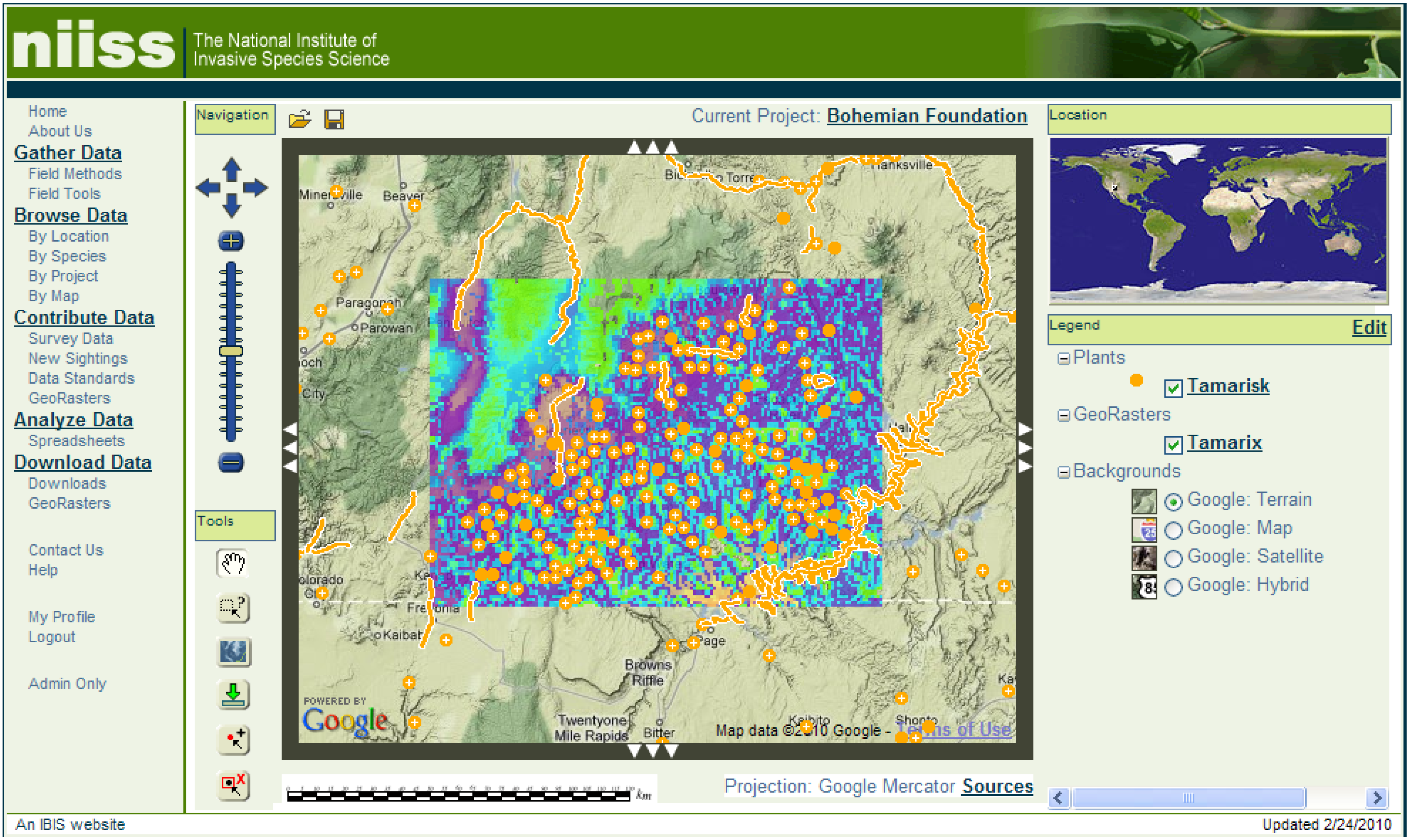Click the legend Edit link
This screenshot has width=1411, height=840.
pyautogui.click(x=1369, y=327)
